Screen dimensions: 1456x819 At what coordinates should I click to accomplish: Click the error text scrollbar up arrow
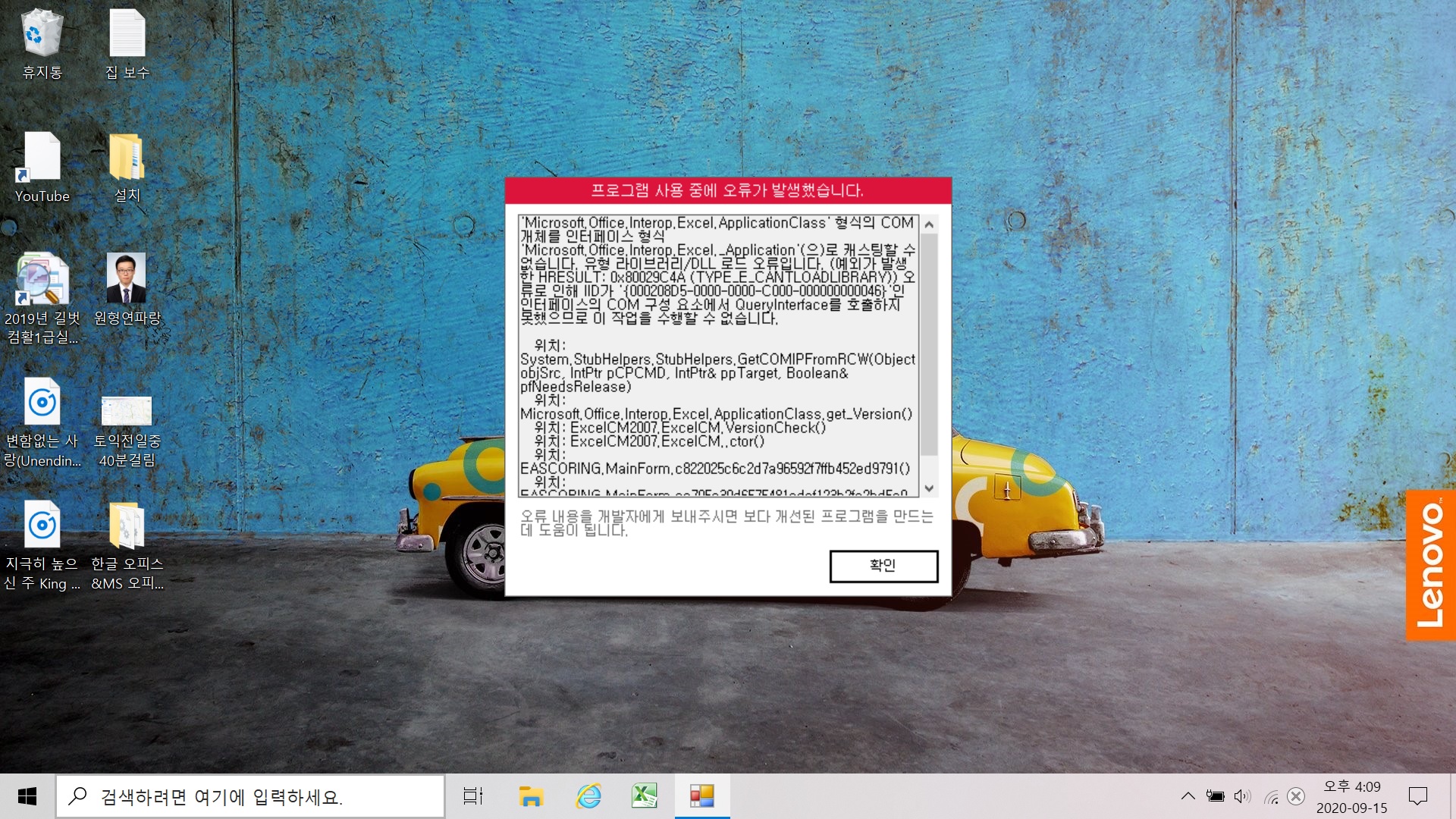click(929, 224)
